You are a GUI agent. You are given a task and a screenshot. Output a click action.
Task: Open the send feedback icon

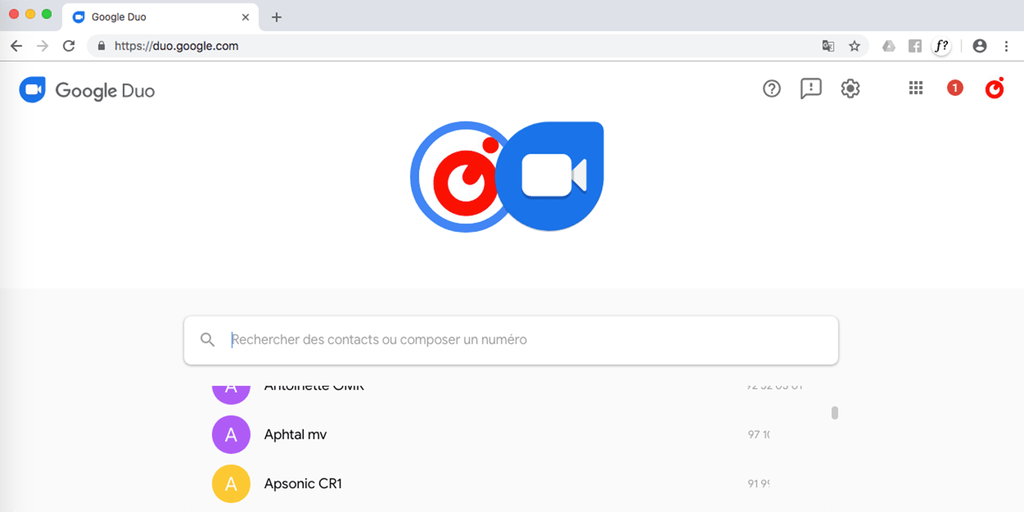click(x=811, y=89)
